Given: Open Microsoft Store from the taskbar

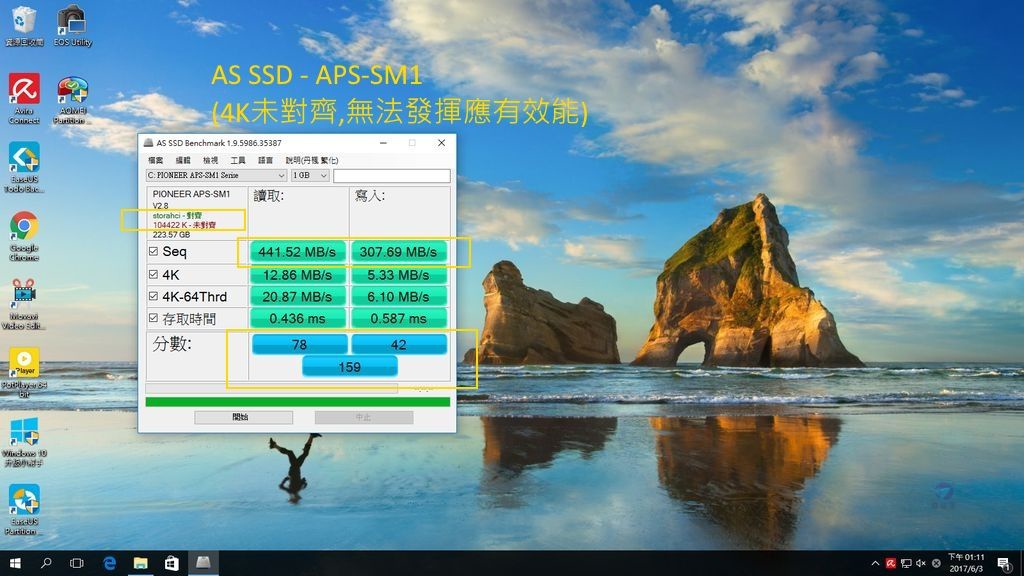Looking at the screenshot, I should [171, 563].
